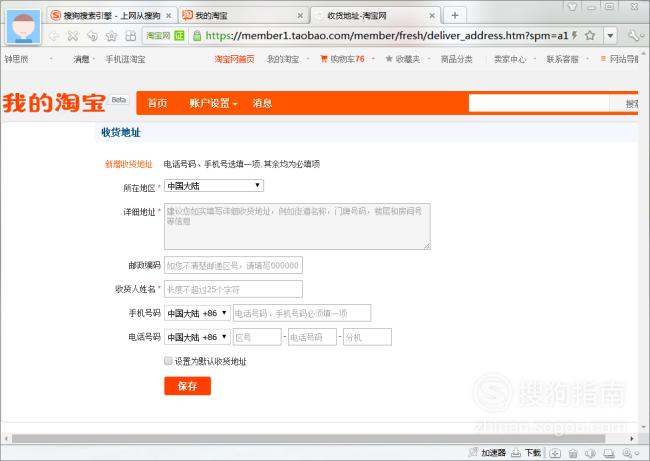Click the horizontal scrollbar thumb
Image resolution: width=650 pixels, height=461 pixels.
308,439
